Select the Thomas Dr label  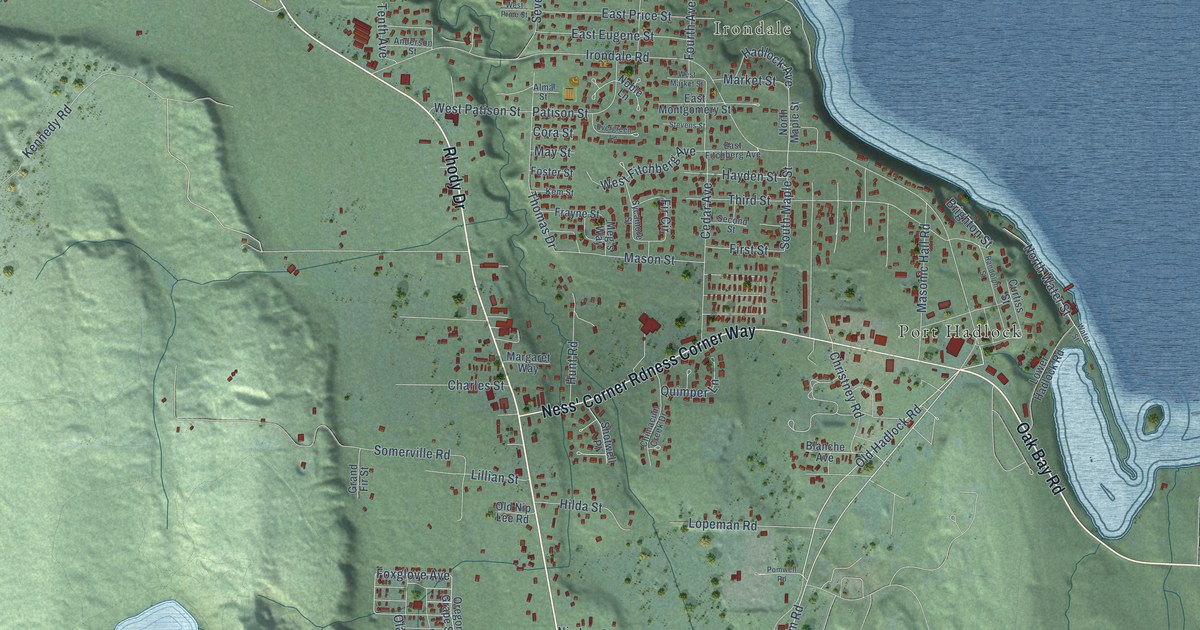(541, 220)
